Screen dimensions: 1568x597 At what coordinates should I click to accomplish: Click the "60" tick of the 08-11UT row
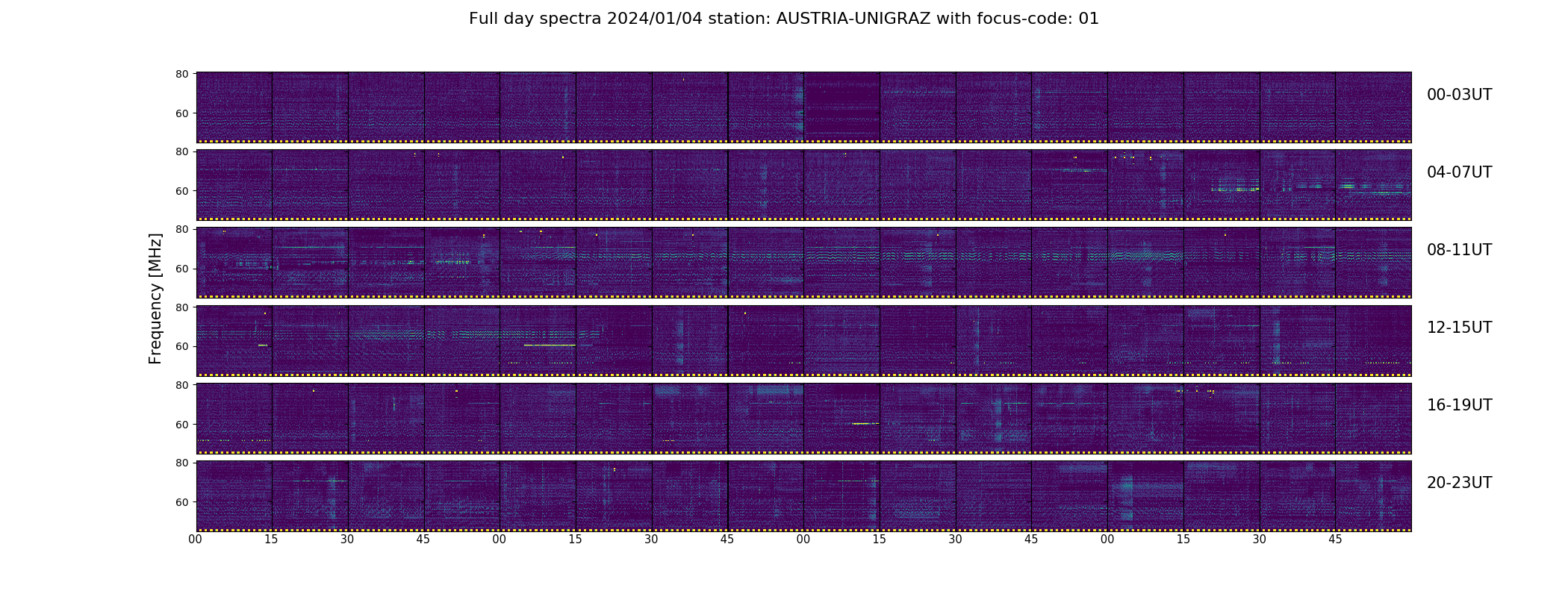pyautogui.click(x=181, y=269)
